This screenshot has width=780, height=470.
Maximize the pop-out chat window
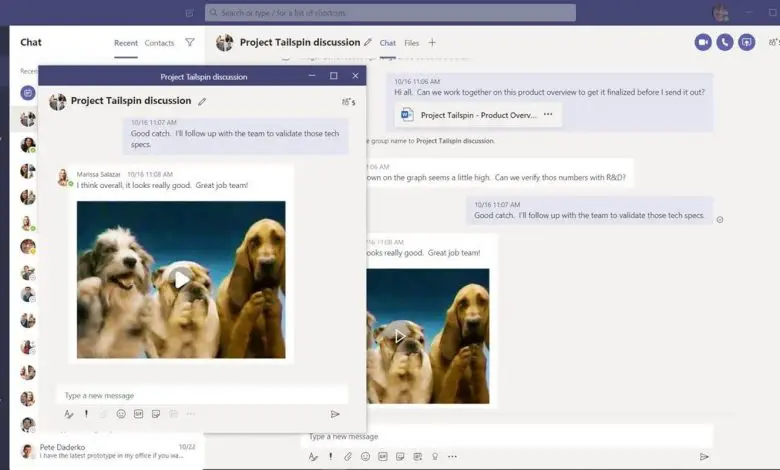coord(333,76)
